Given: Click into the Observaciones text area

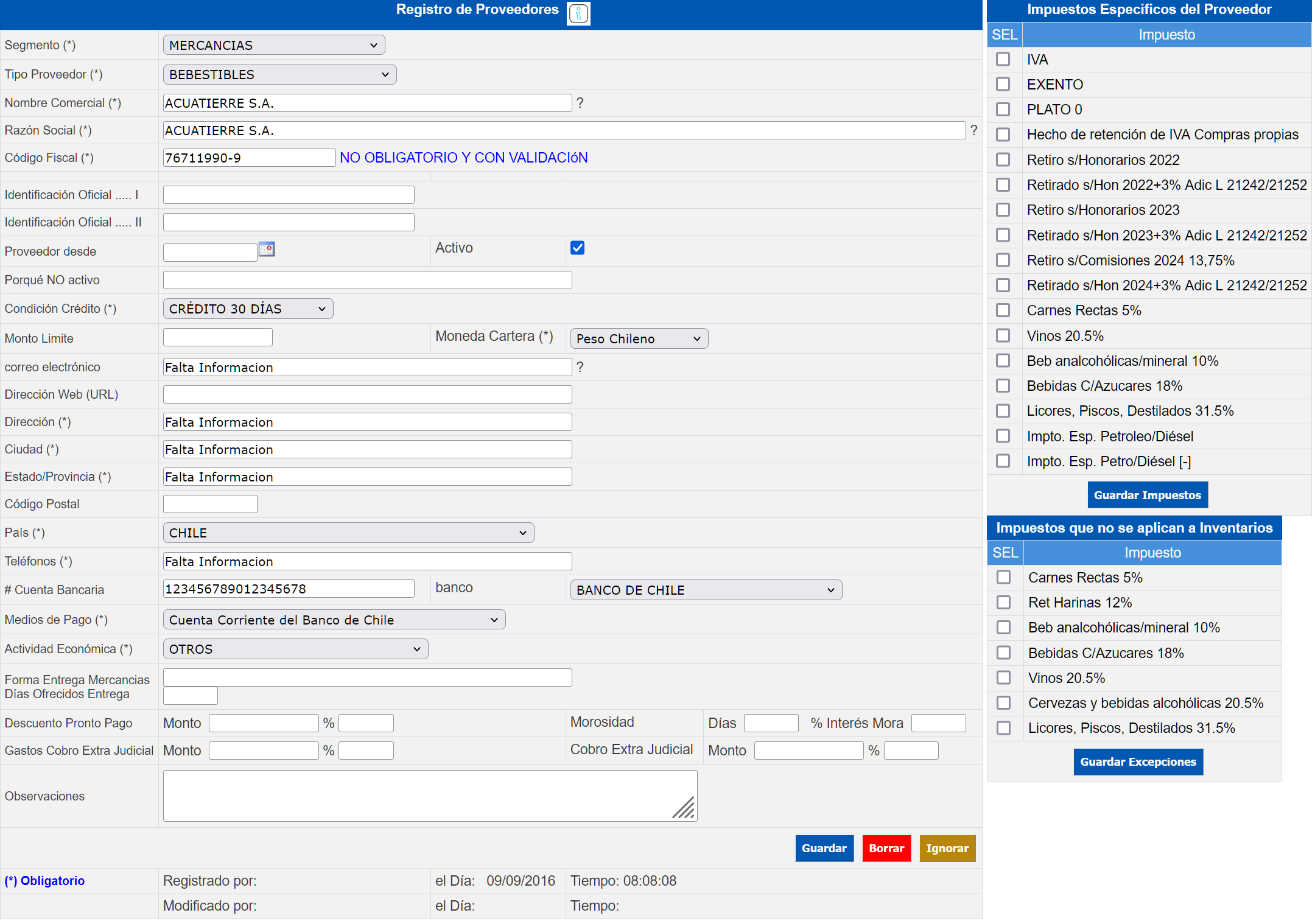Looking at the screenshot, I should [x=429, y=796].
